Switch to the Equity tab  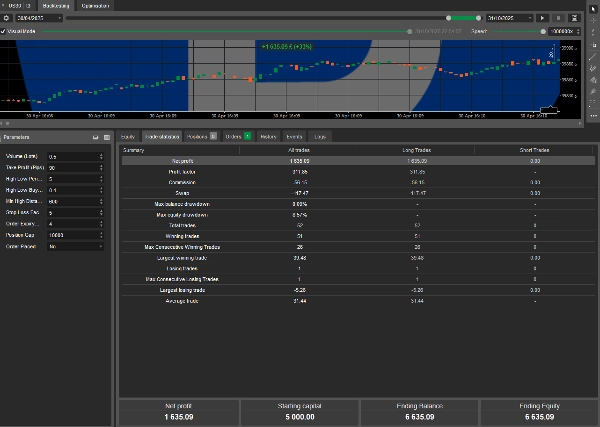click(128, 135)
